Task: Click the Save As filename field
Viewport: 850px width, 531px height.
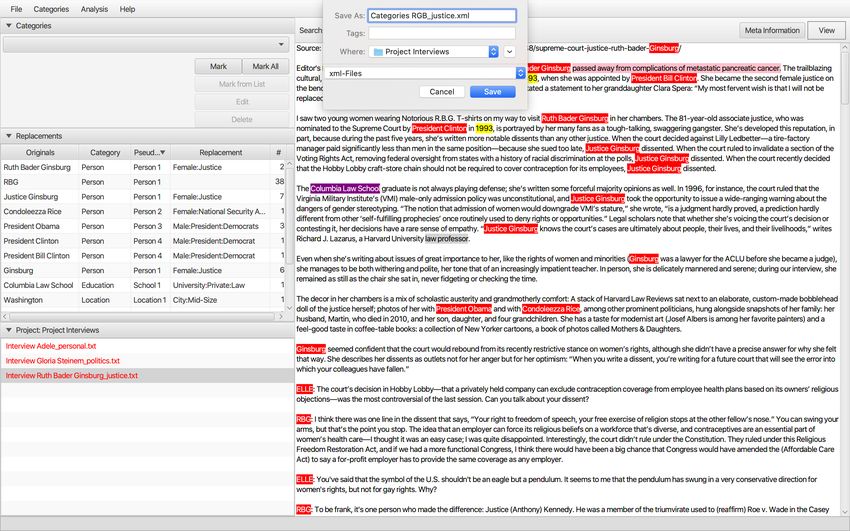Action: [442, 16]
